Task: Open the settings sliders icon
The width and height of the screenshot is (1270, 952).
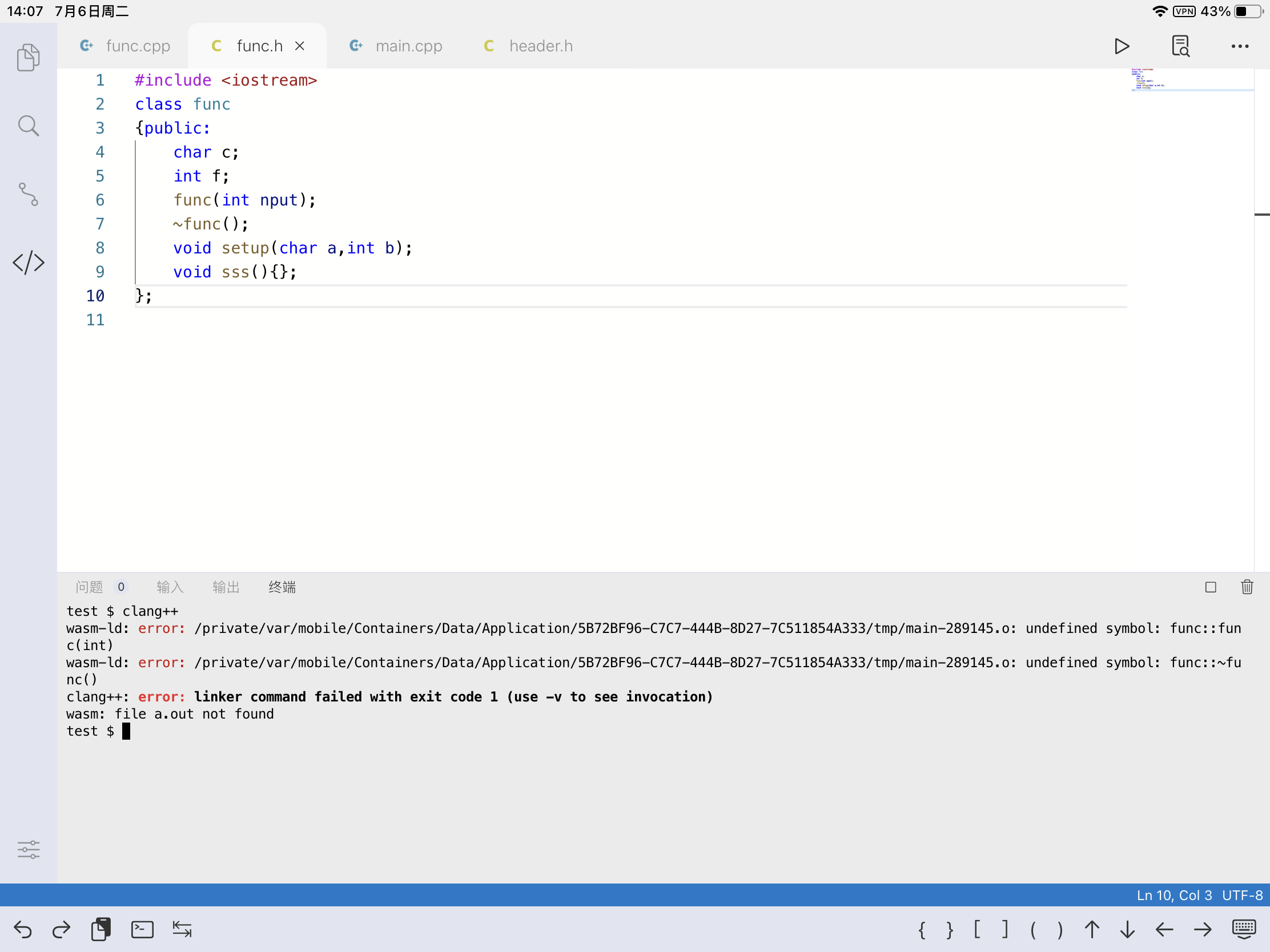Action: 28,849
